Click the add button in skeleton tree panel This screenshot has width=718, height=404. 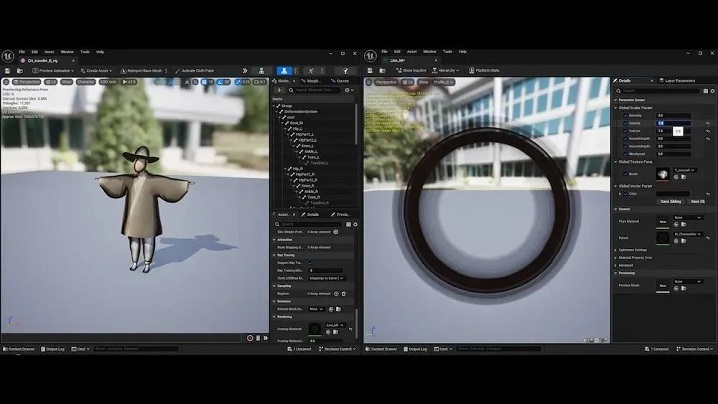(277, 90)
